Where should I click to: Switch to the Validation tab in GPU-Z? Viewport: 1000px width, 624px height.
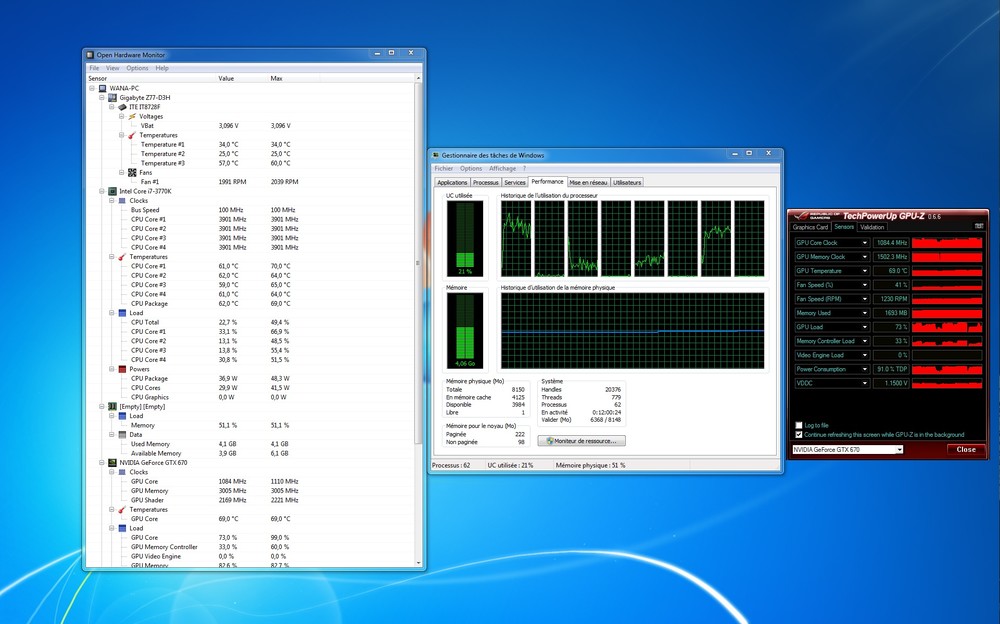(x=873, y=227)
